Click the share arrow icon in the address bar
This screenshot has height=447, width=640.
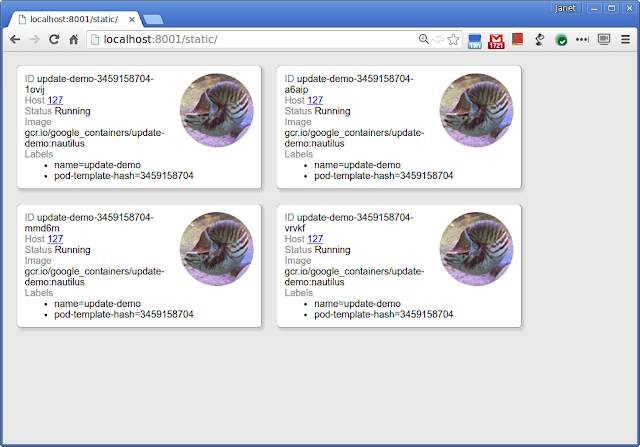pos(438,39)
